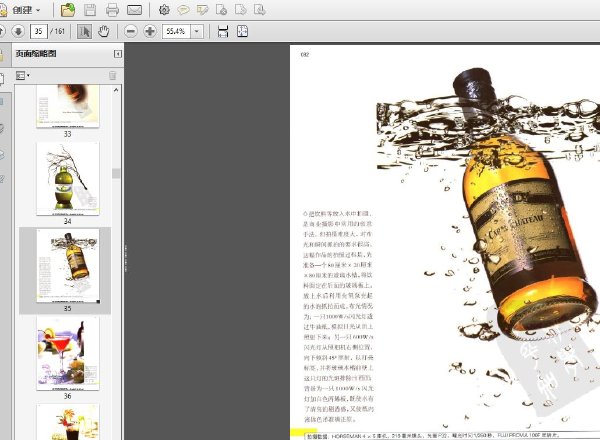Select page 33 thumbnail
This screenshot has width=600, height=440.
click(68, 106)
